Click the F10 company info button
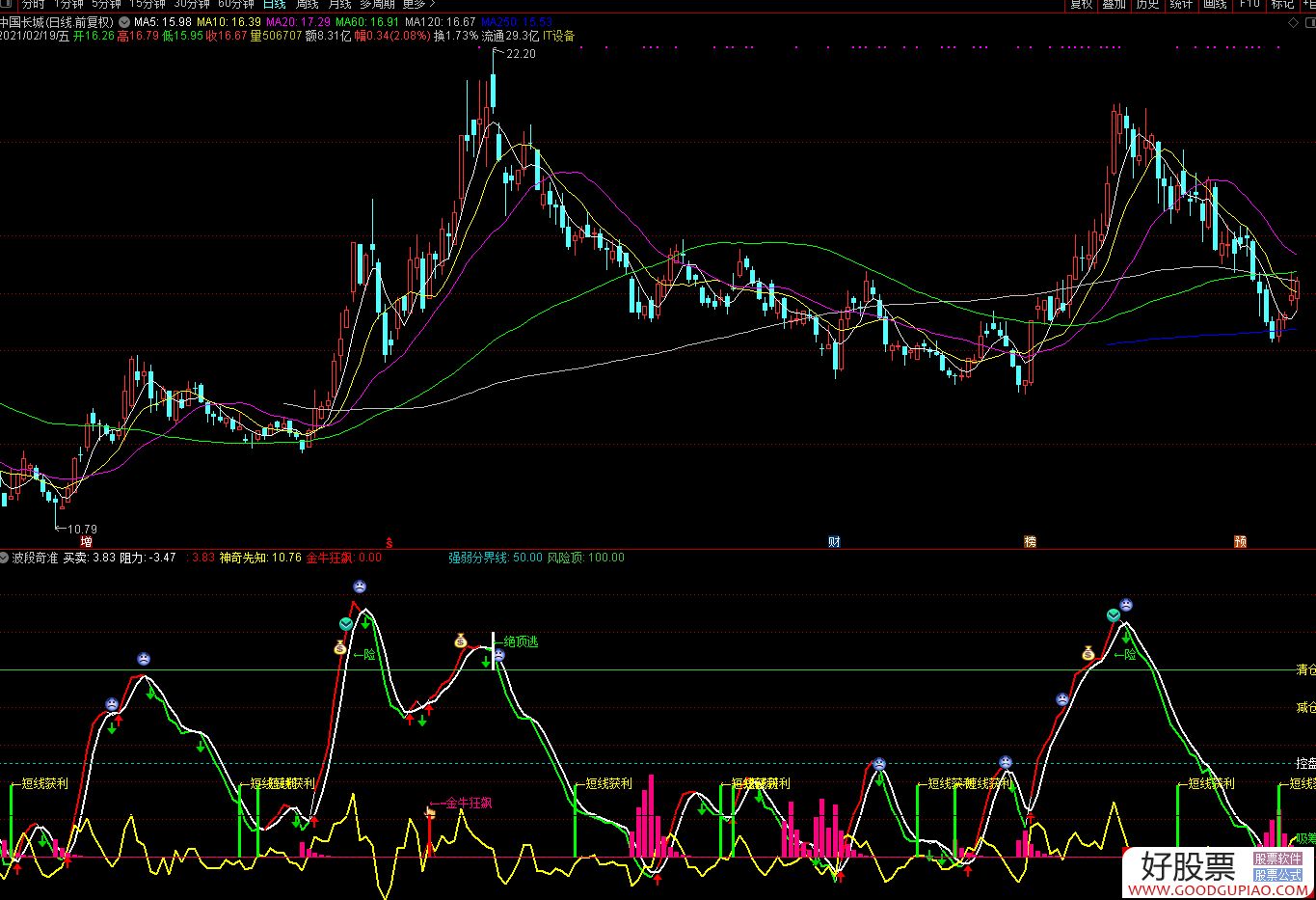The image size is (1316, 900). coord(1249,4)
